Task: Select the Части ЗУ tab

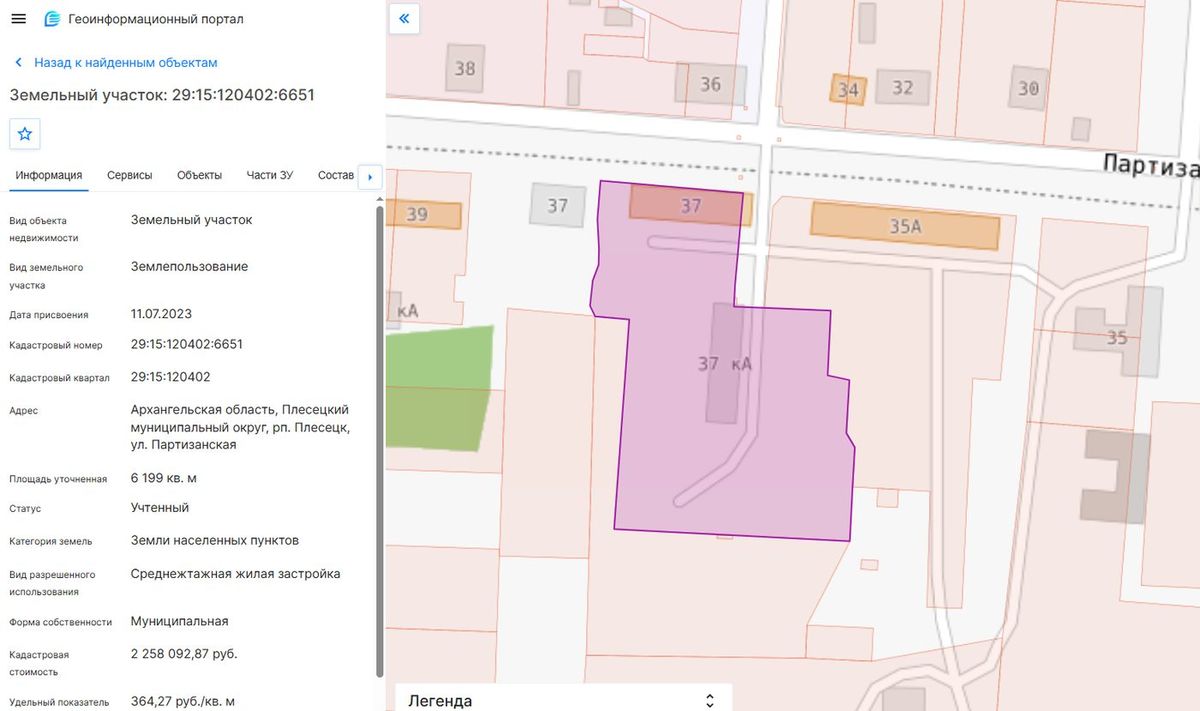Action: (270, 175)
